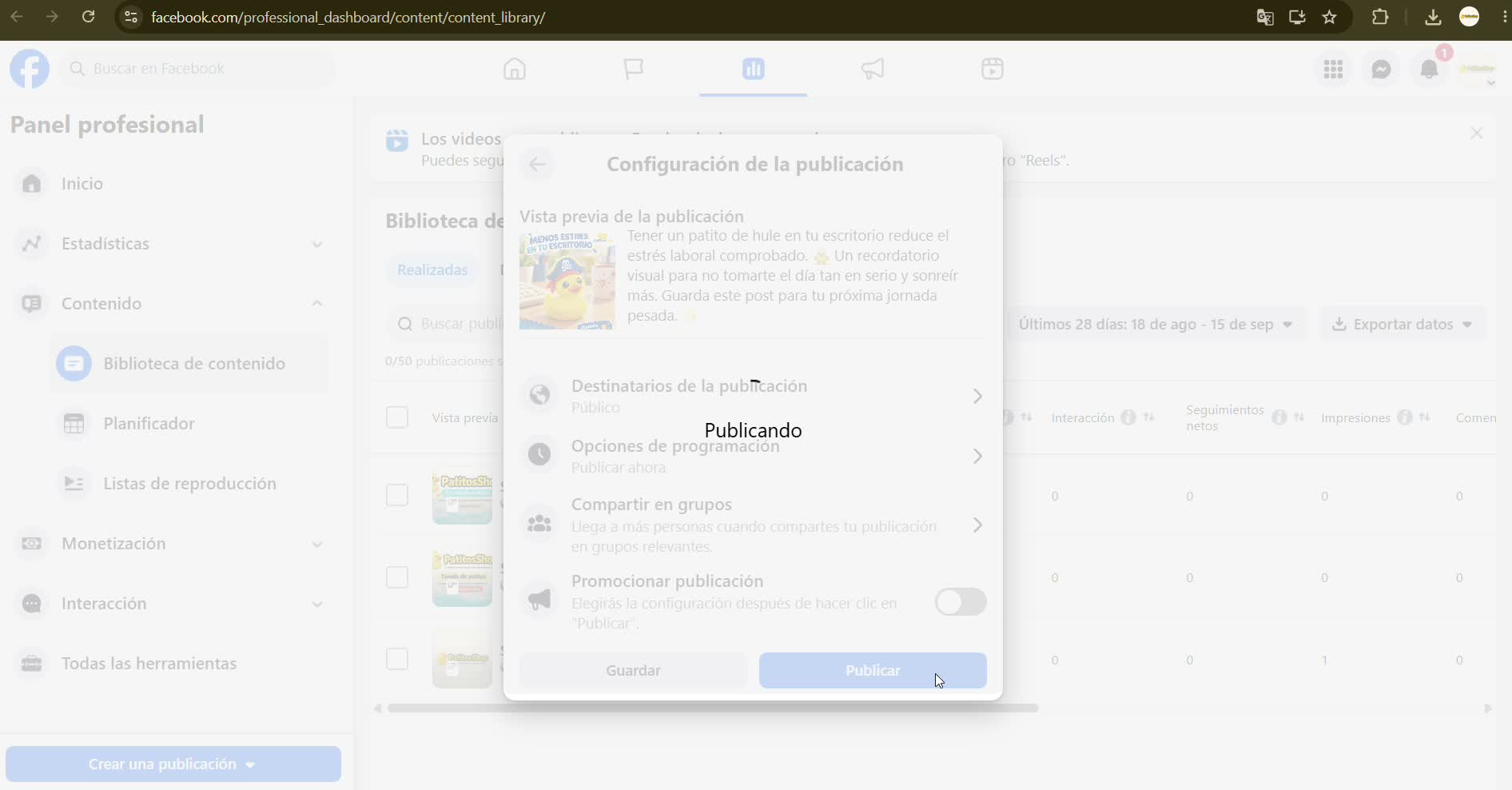
Task: Click the Guardar button
Action: pos(633,670)
